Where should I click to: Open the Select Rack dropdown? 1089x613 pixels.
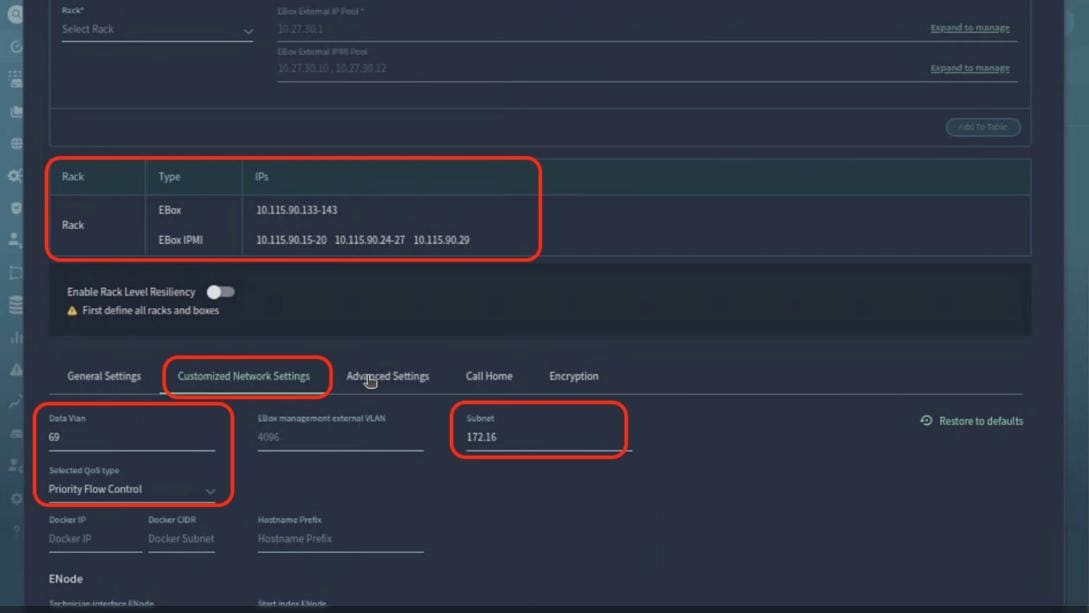point(155,29)
